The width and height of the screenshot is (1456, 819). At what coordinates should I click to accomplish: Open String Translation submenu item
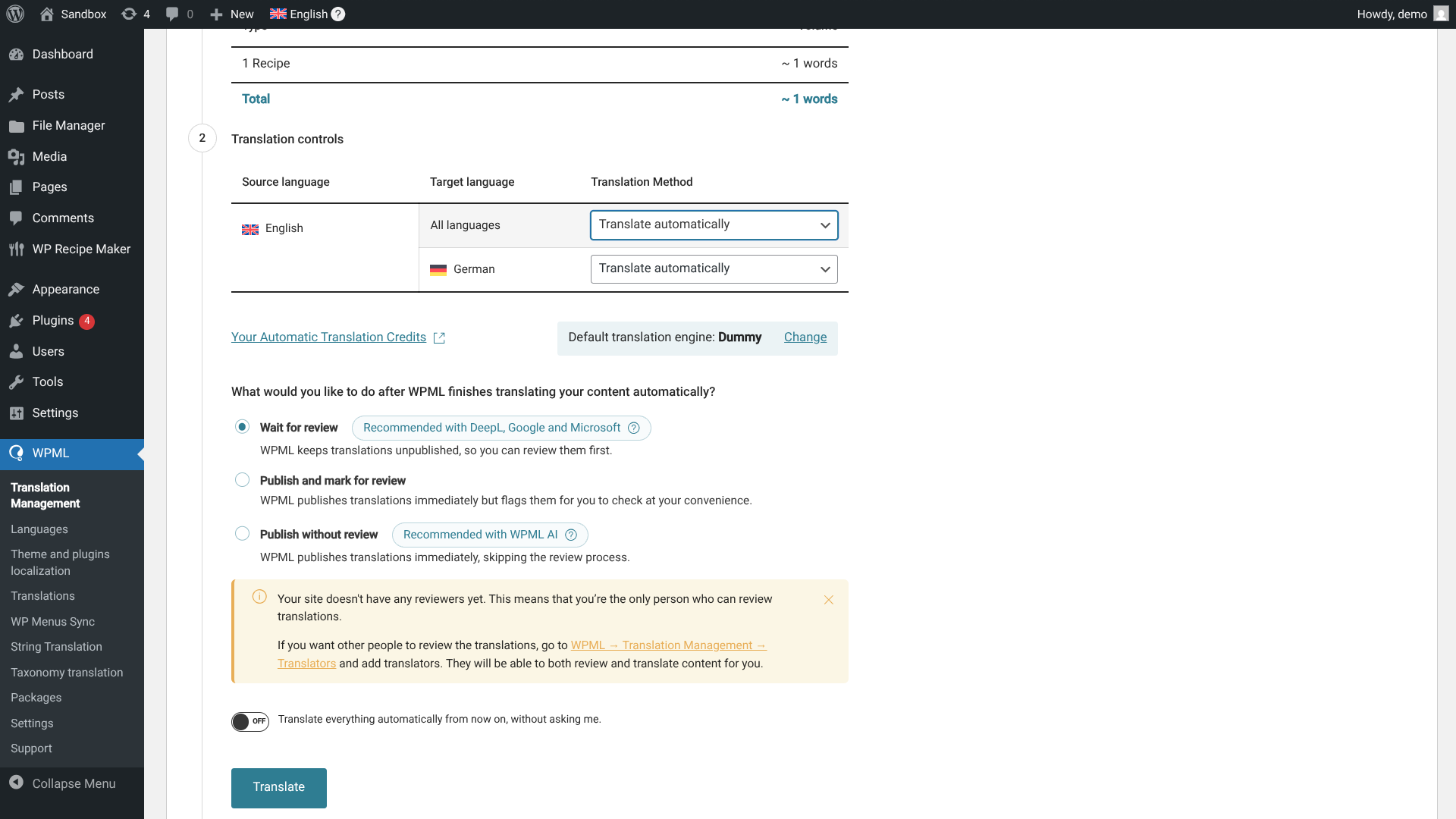pos(56,647)
